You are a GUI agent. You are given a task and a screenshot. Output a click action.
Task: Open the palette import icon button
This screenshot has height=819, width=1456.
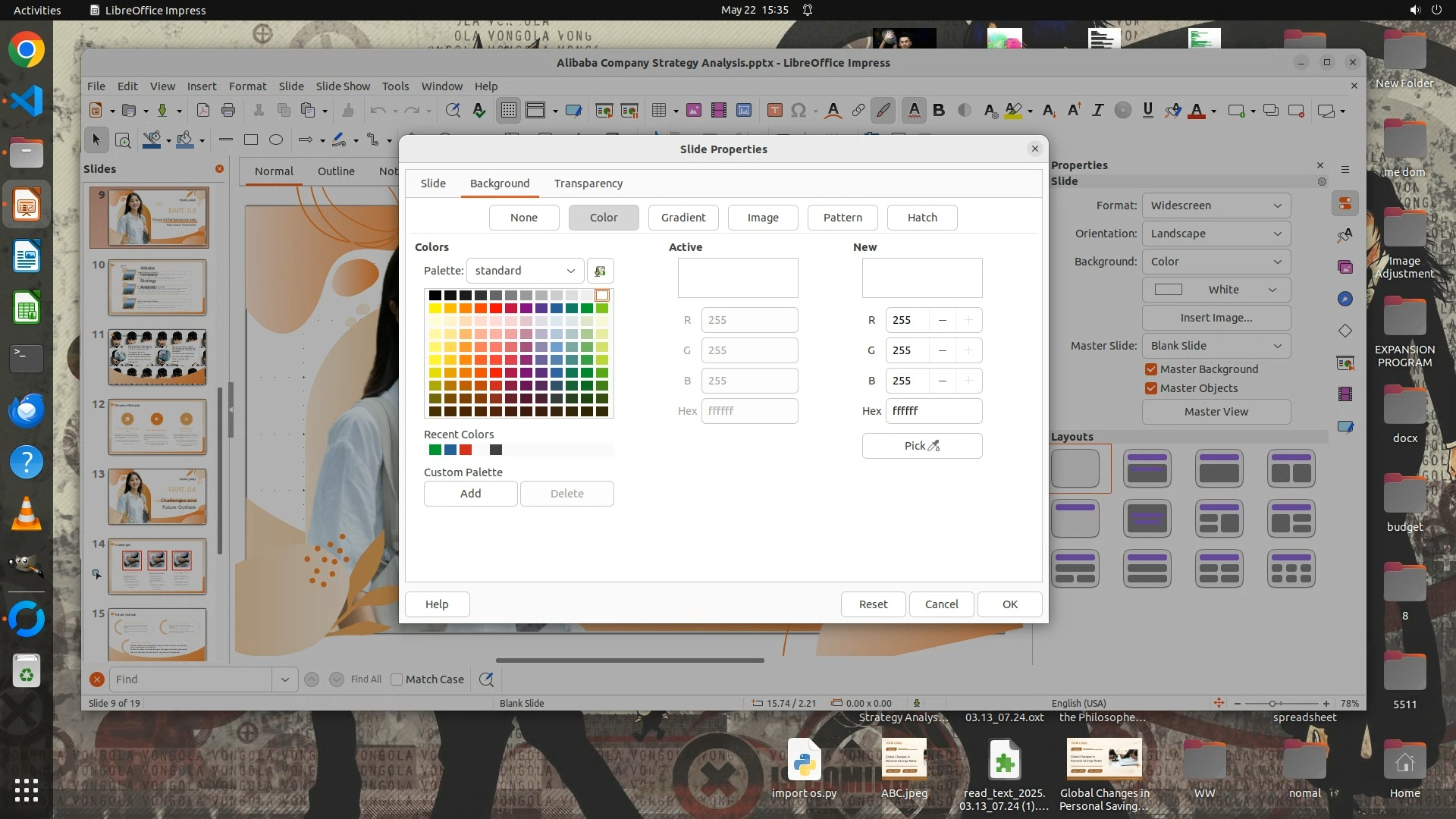tap(600, 271)
